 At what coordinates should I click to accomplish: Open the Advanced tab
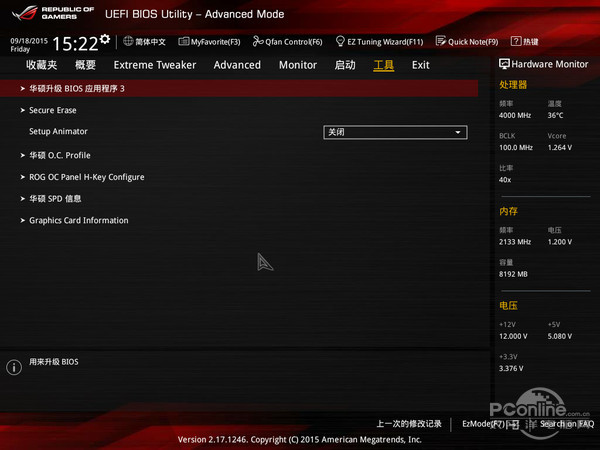point(237,65)
